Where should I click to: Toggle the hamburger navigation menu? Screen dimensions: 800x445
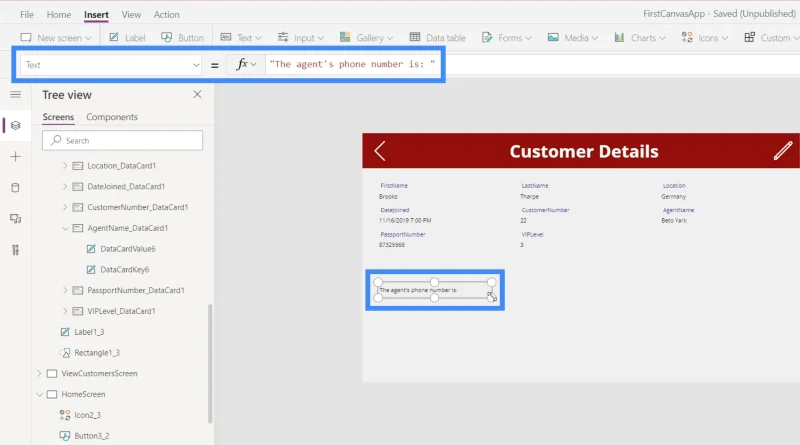click(x=16, y=94)
